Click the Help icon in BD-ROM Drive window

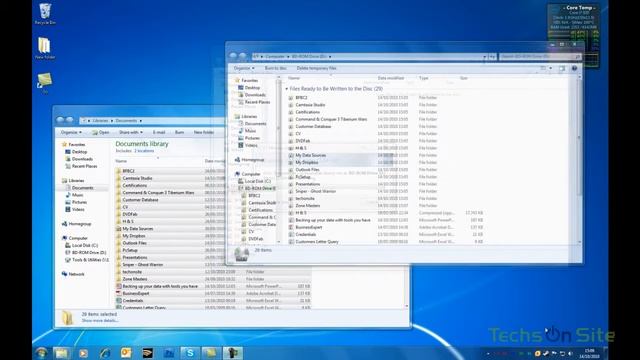point(574,68)
